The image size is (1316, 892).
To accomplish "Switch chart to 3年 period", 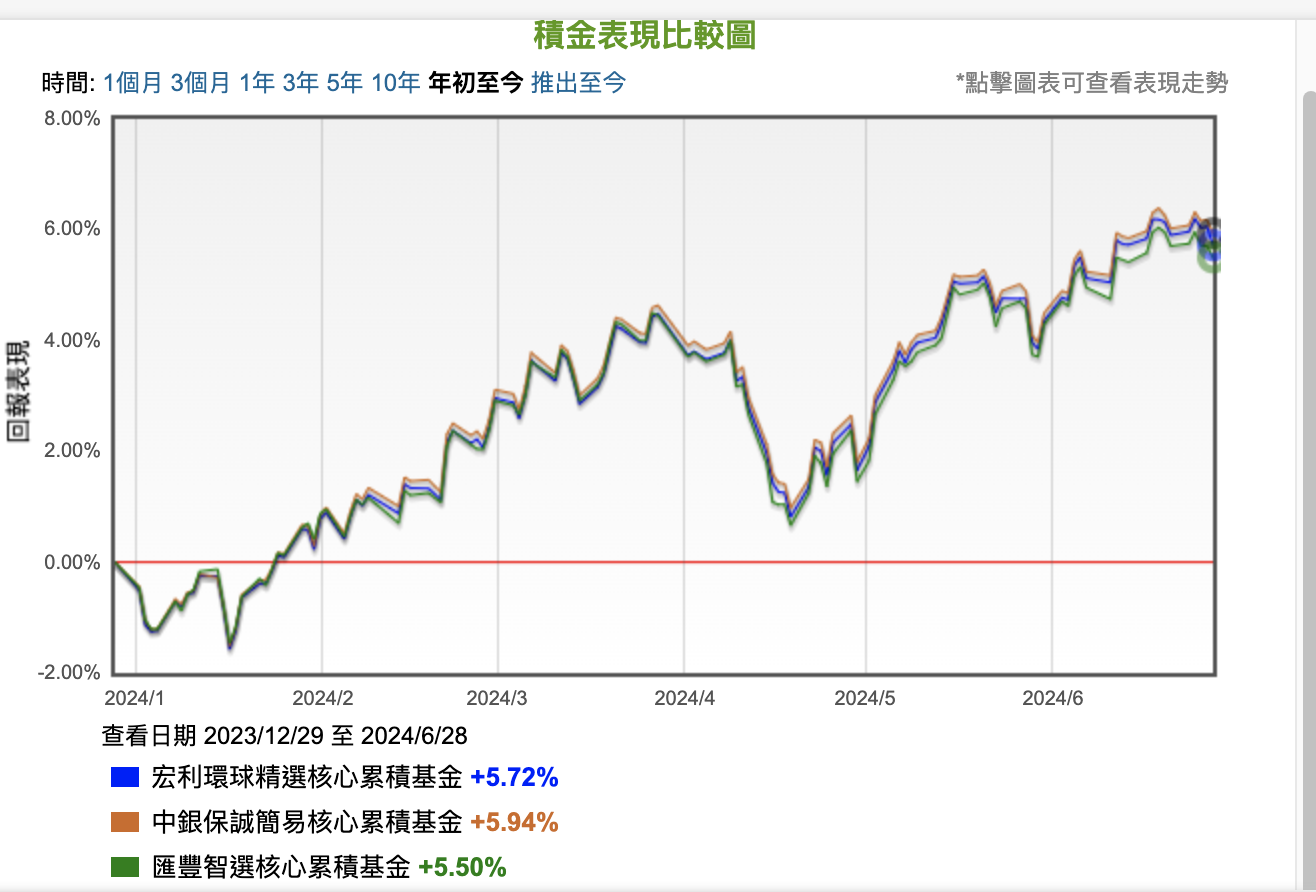I will [x=300, y=83].
